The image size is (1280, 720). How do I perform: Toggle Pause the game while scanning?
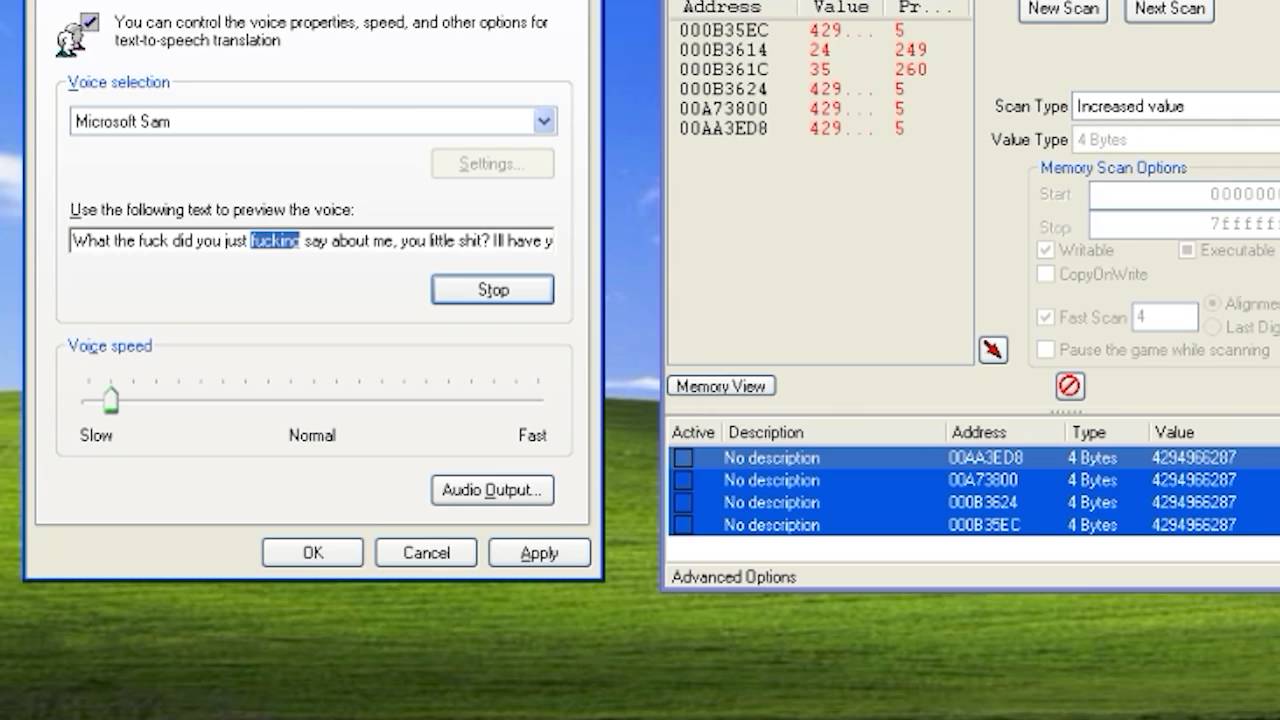coord(1046,350)
